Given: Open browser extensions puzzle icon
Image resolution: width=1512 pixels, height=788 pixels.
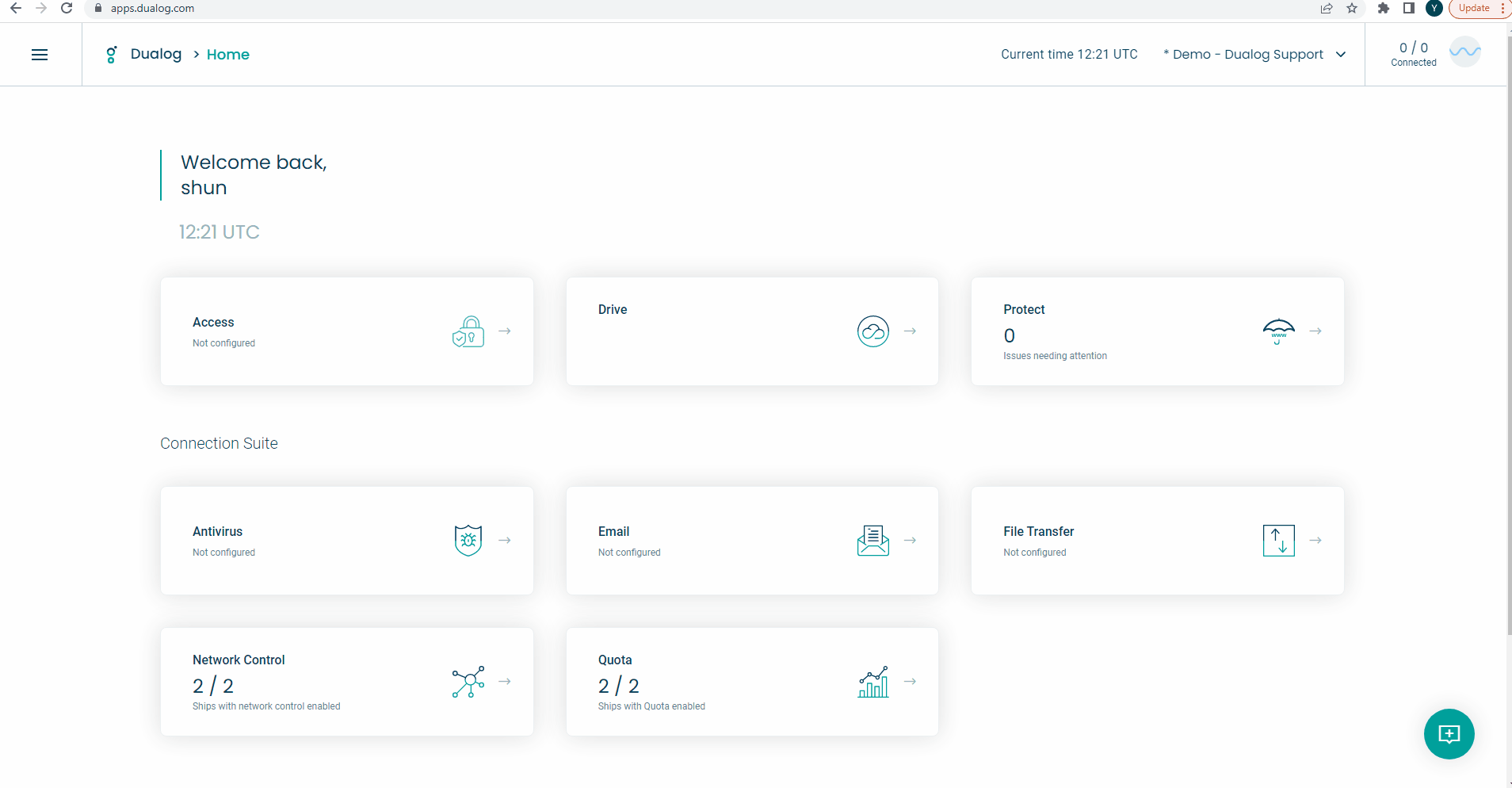Looking at the screenshot, I should point(1384,8).
